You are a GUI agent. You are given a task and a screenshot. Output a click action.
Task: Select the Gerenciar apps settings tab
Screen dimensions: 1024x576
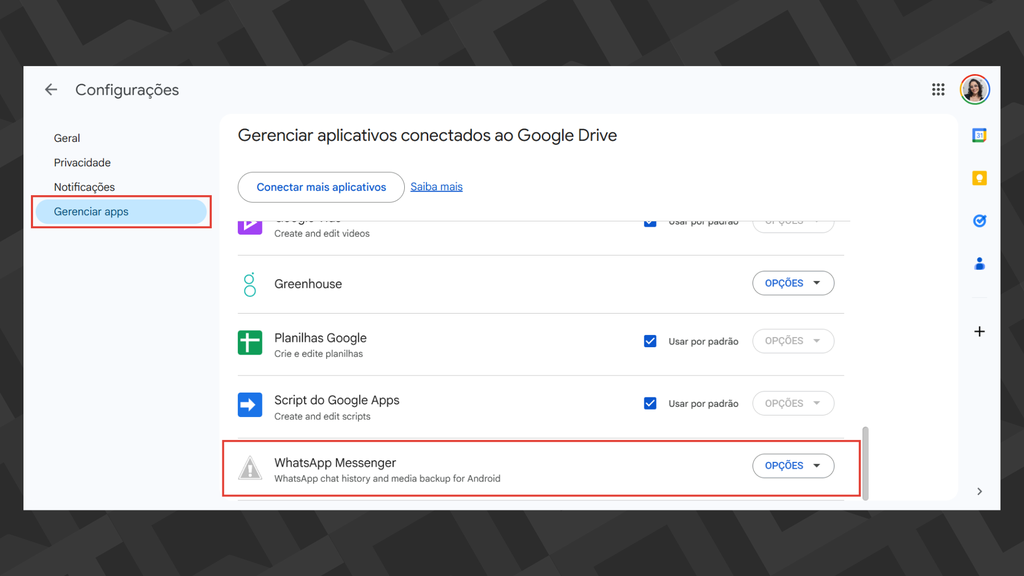pyautogui.click(x=121, y=212)
